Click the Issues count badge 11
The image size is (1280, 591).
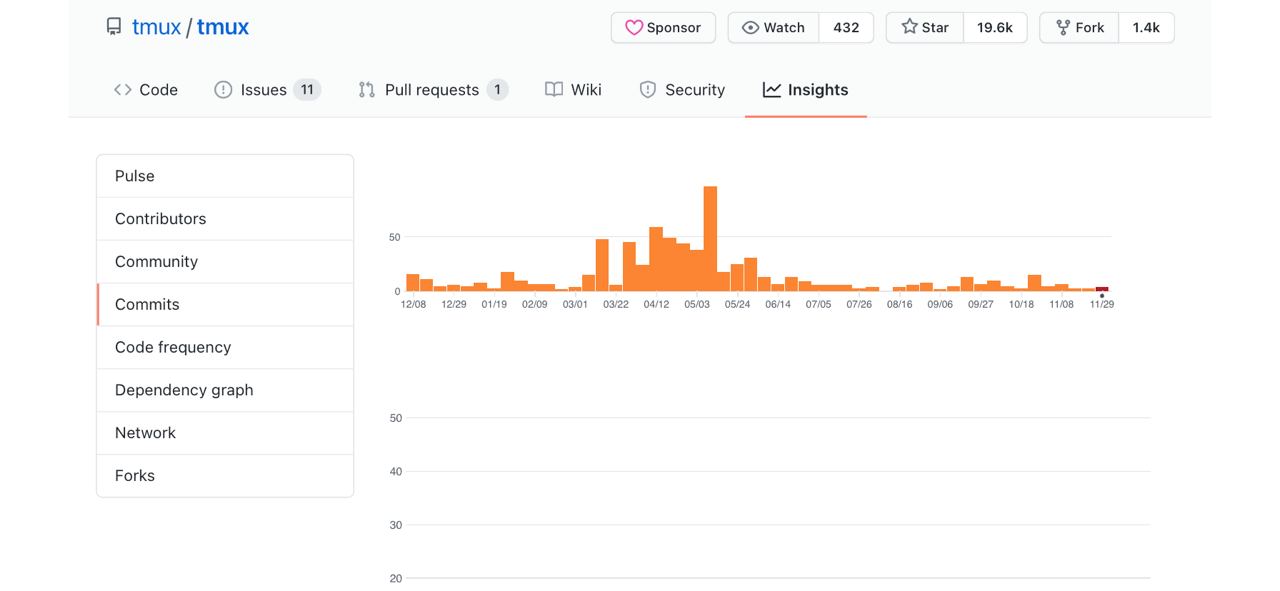click(x=307, y=90)
